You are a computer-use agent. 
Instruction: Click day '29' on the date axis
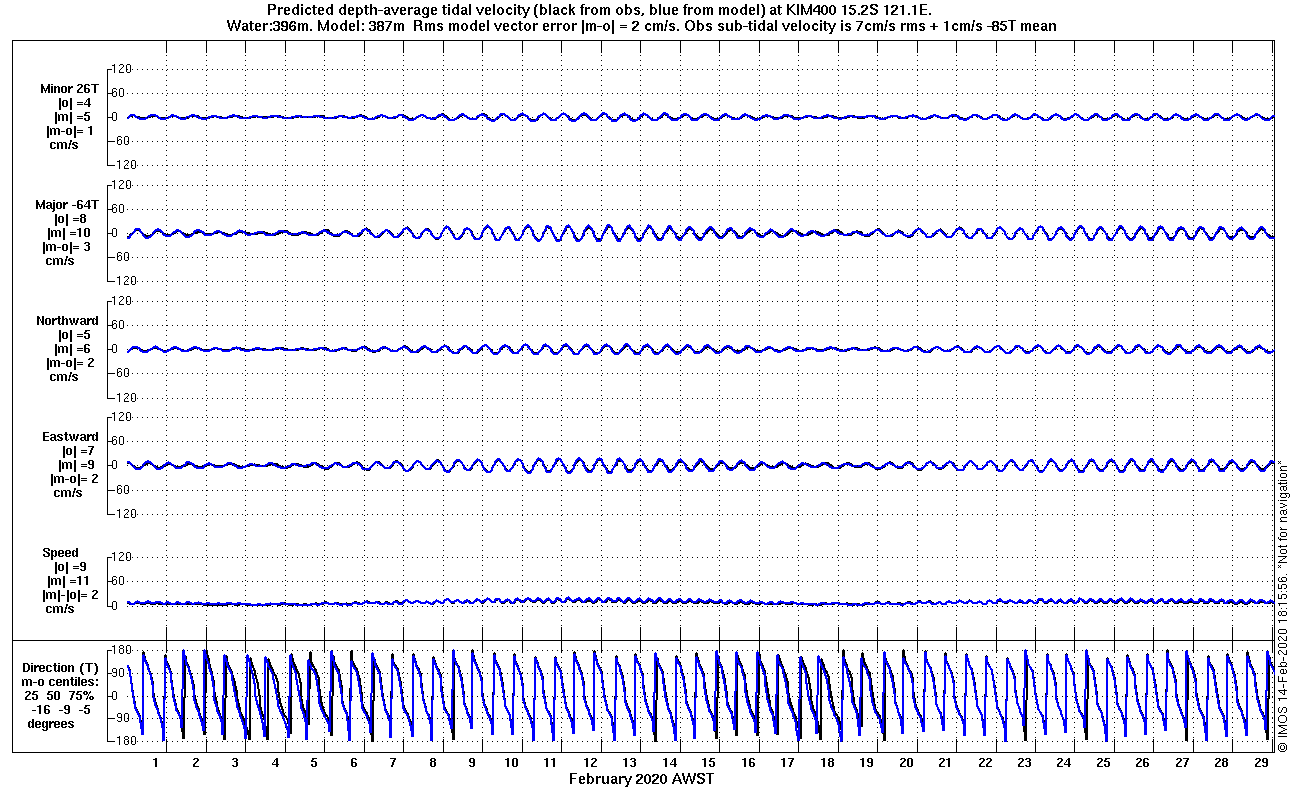[x=1261, y=762]
